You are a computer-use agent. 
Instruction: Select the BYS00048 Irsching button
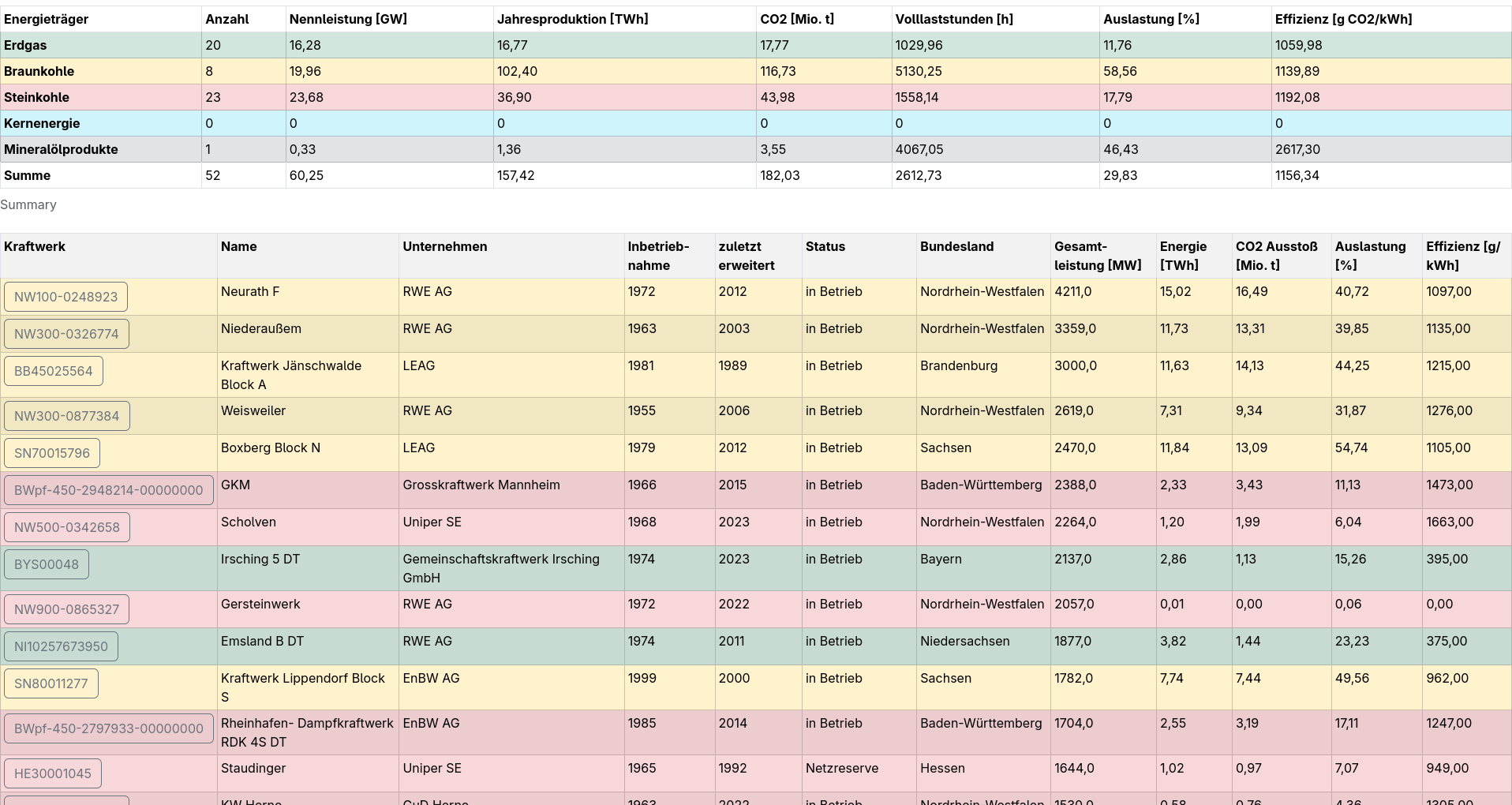tap(47, 564)
